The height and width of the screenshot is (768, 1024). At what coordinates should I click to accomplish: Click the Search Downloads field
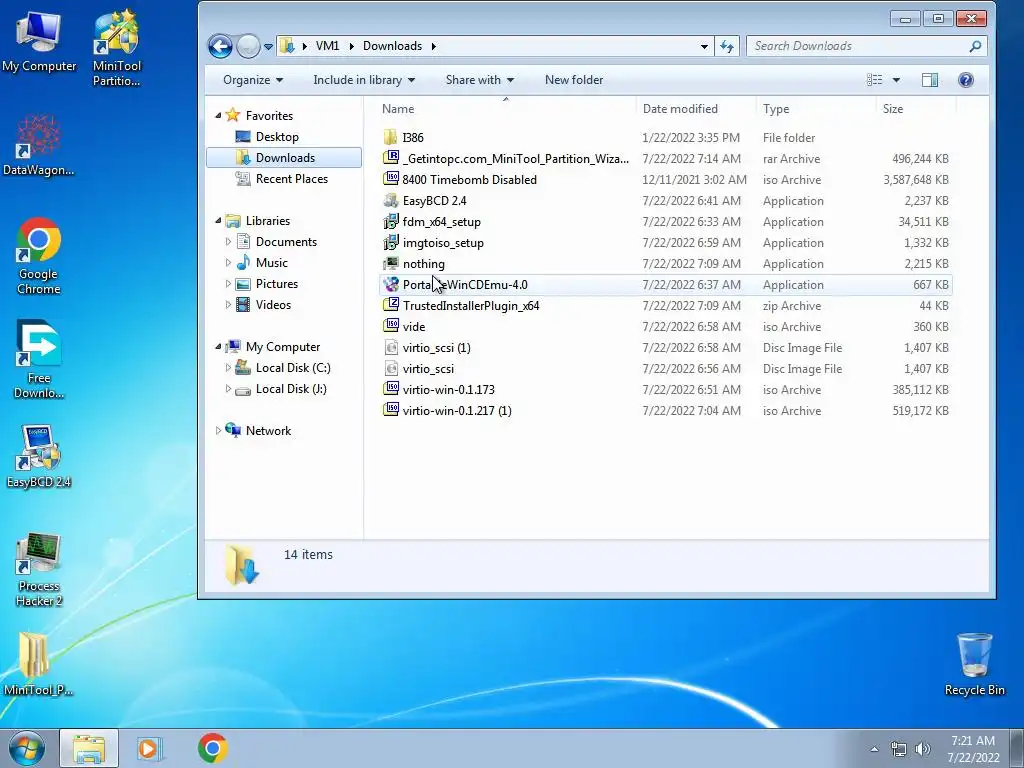866,46
